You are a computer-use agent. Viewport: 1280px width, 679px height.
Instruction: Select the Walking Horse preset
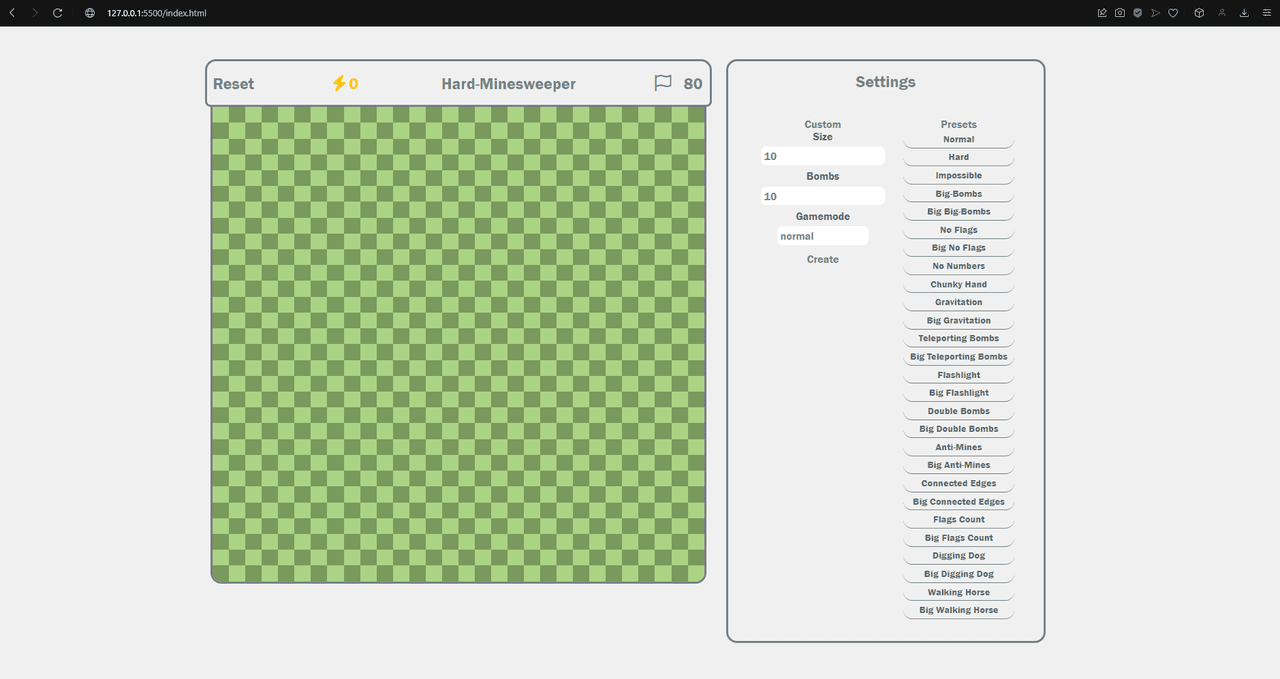959,593
